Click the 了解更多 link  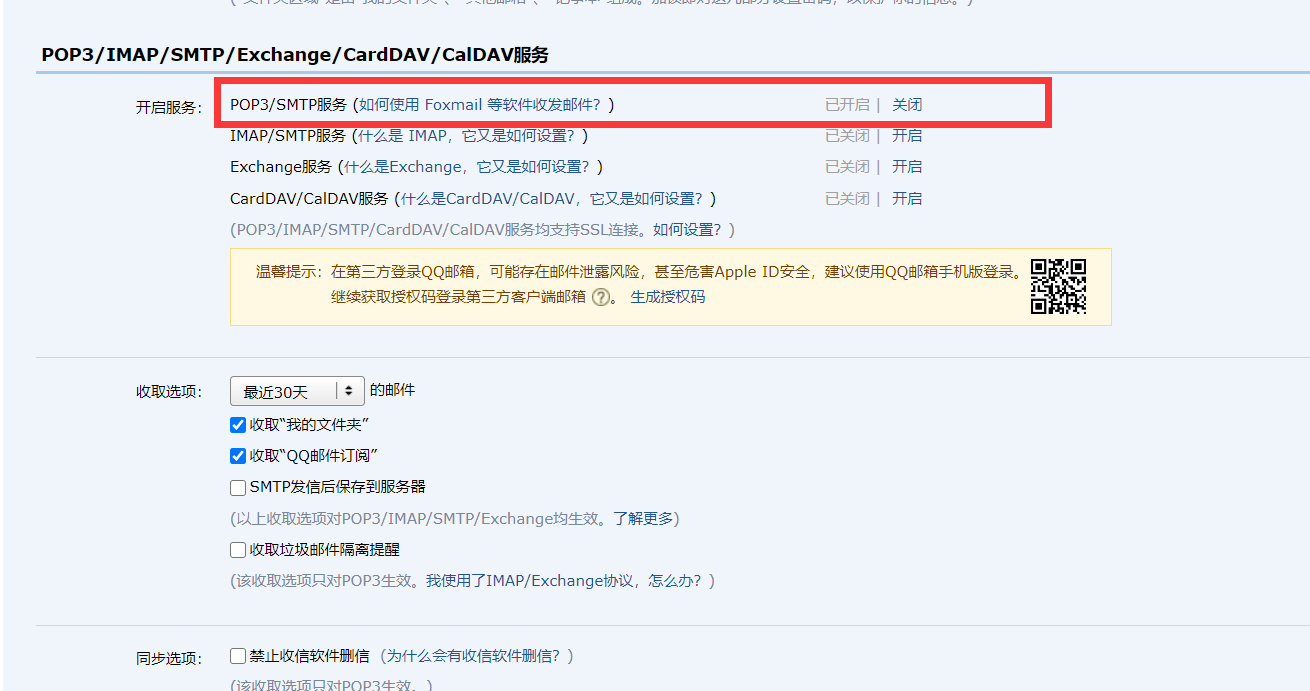[644, 519]
